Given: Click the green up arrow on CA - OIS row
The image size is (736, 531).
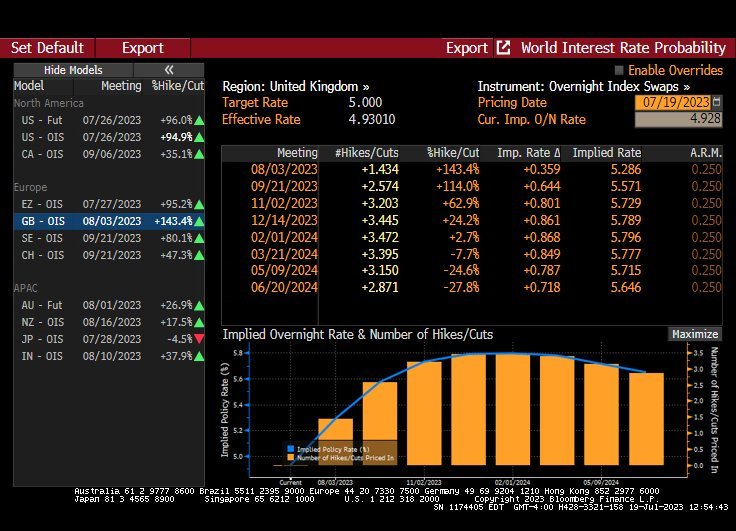Looking at the screenshot, I should pyautogui.click(x=200, y=154).
